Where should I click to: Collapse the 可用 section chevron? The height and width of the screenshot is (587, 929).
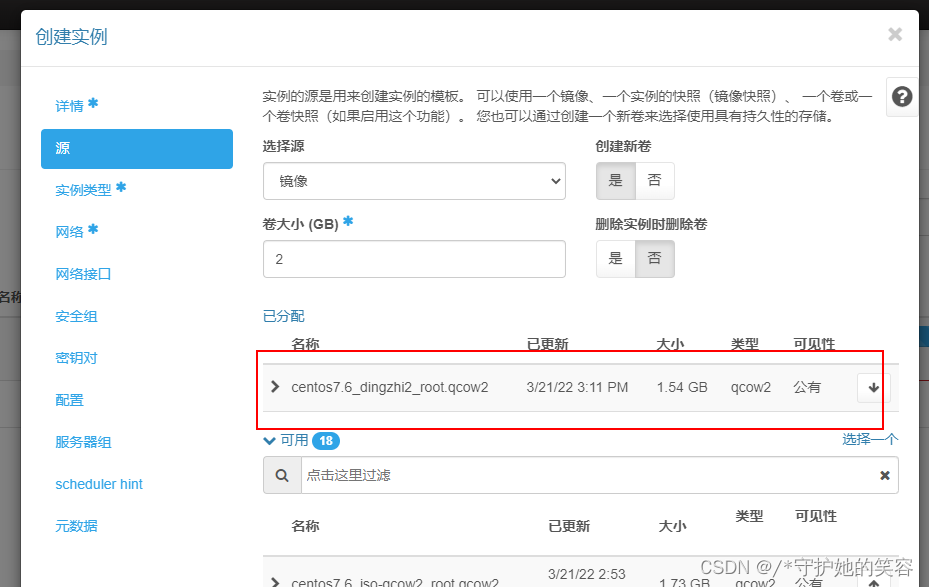(270, 441)
